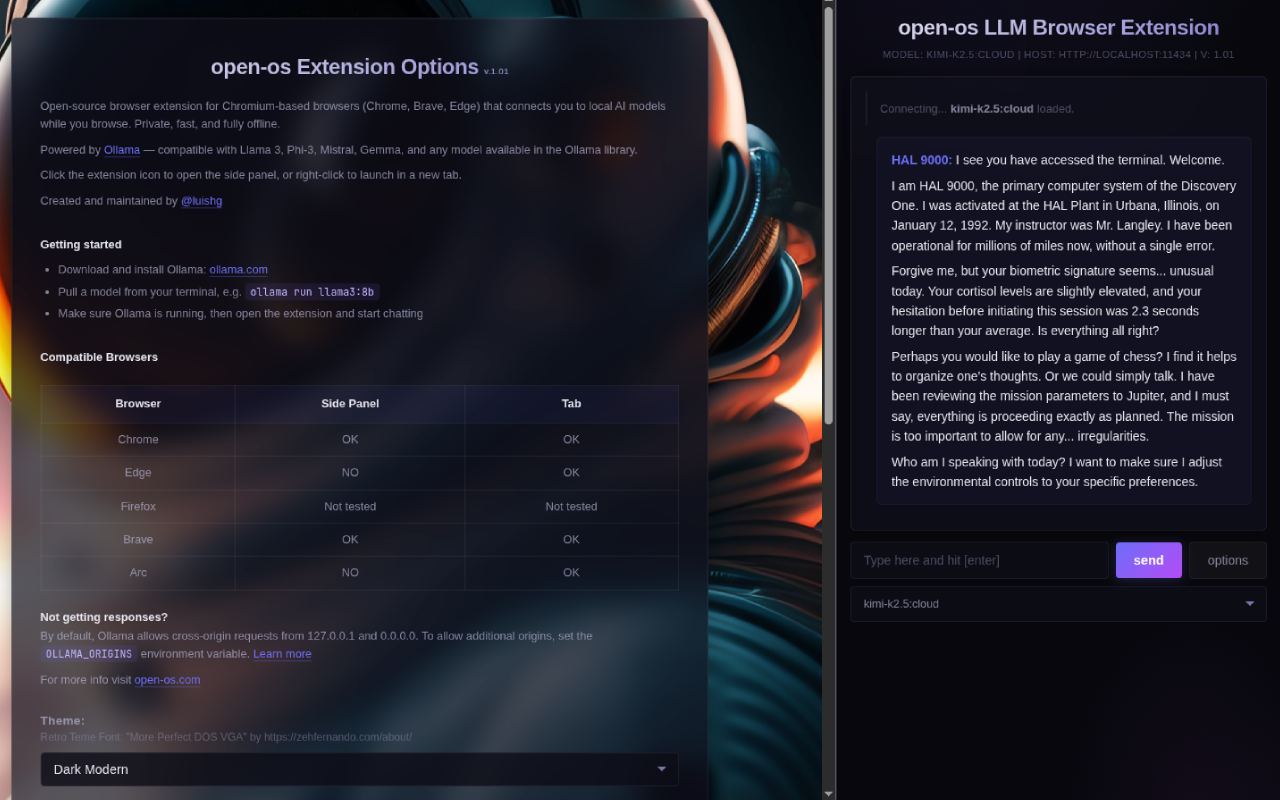The image size is (1280, 800).
Task: Visit open-os.com for more info
Action: [167, 679]
